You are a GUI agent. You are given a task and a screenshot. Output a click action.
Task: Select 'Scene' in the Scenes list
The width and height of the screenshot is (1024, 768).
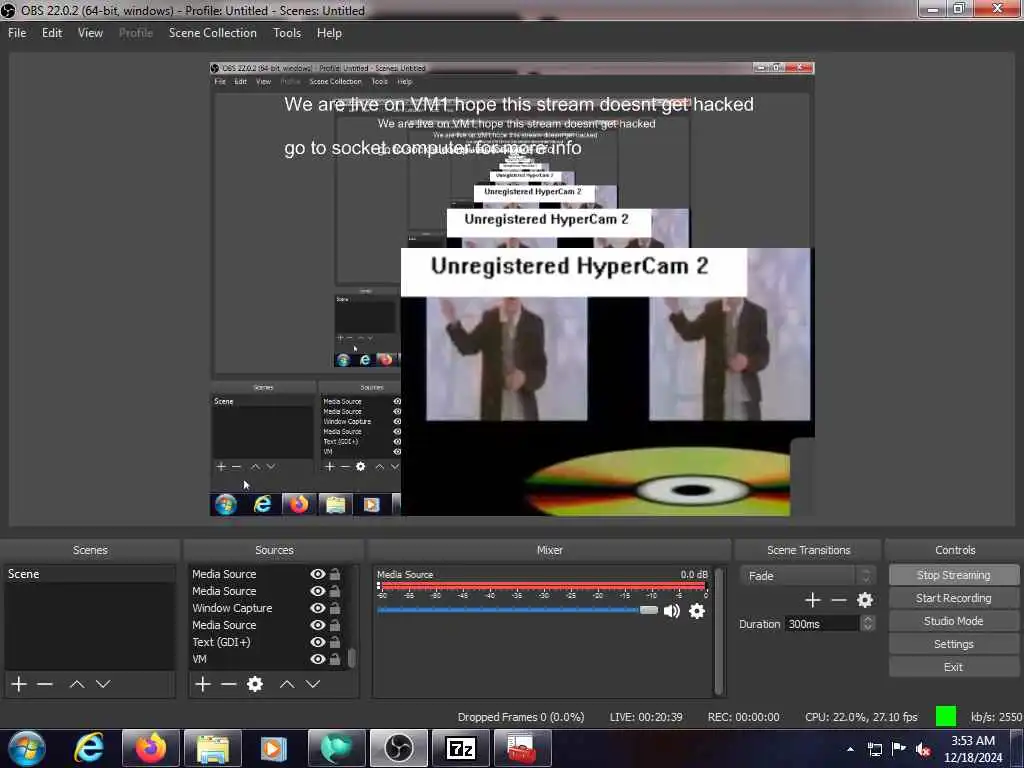pyautogui.click(x=90, y=574)
